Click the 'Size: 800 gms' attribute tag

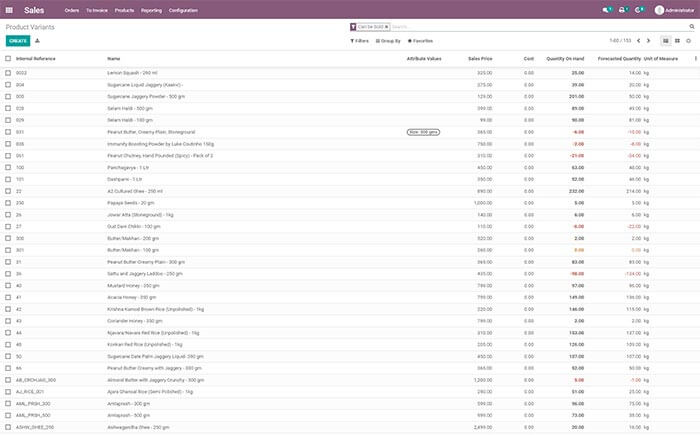(423, 132)
